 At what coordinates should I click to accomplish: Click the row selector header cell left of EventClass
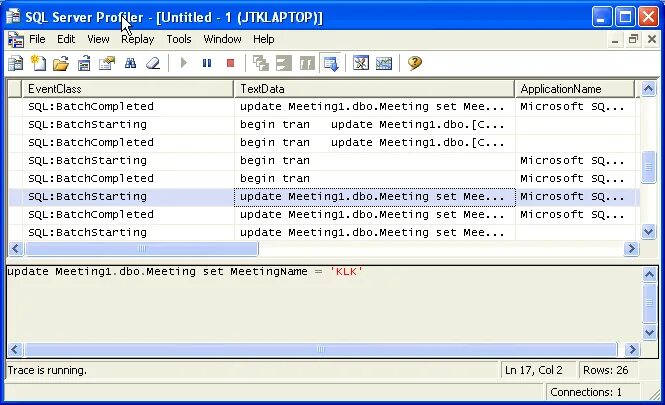15,89
